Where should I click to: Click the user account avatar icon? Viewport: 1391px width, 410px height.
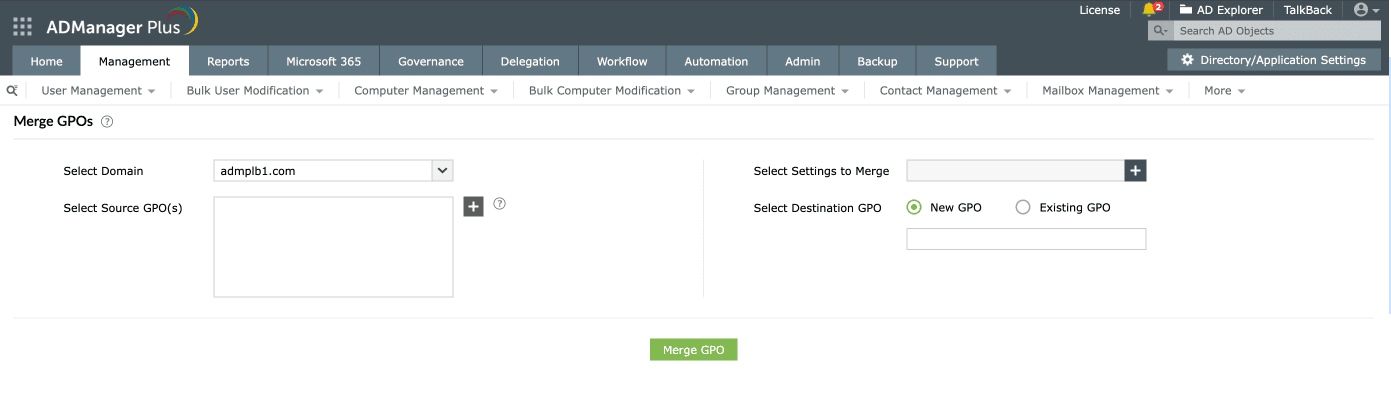click(1360, 10)
